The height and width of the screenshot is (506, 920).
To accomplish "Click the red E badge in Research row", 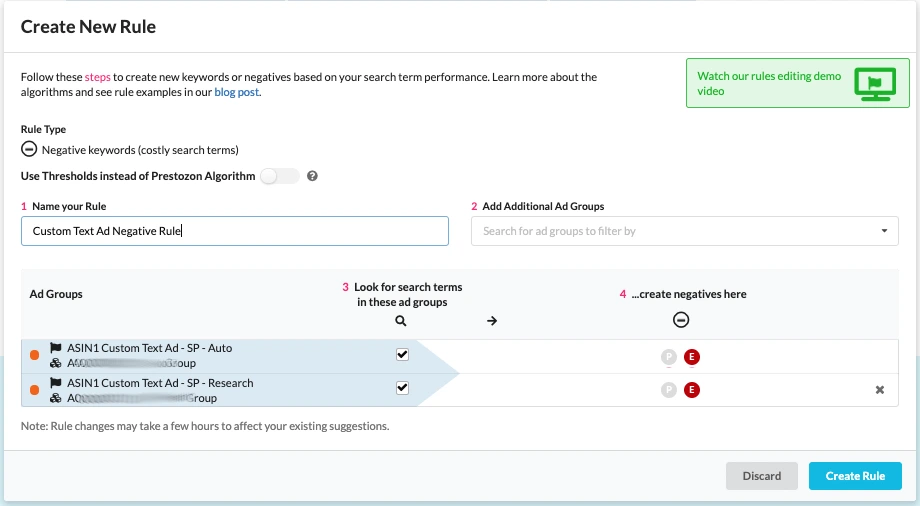I will point(692,390).
